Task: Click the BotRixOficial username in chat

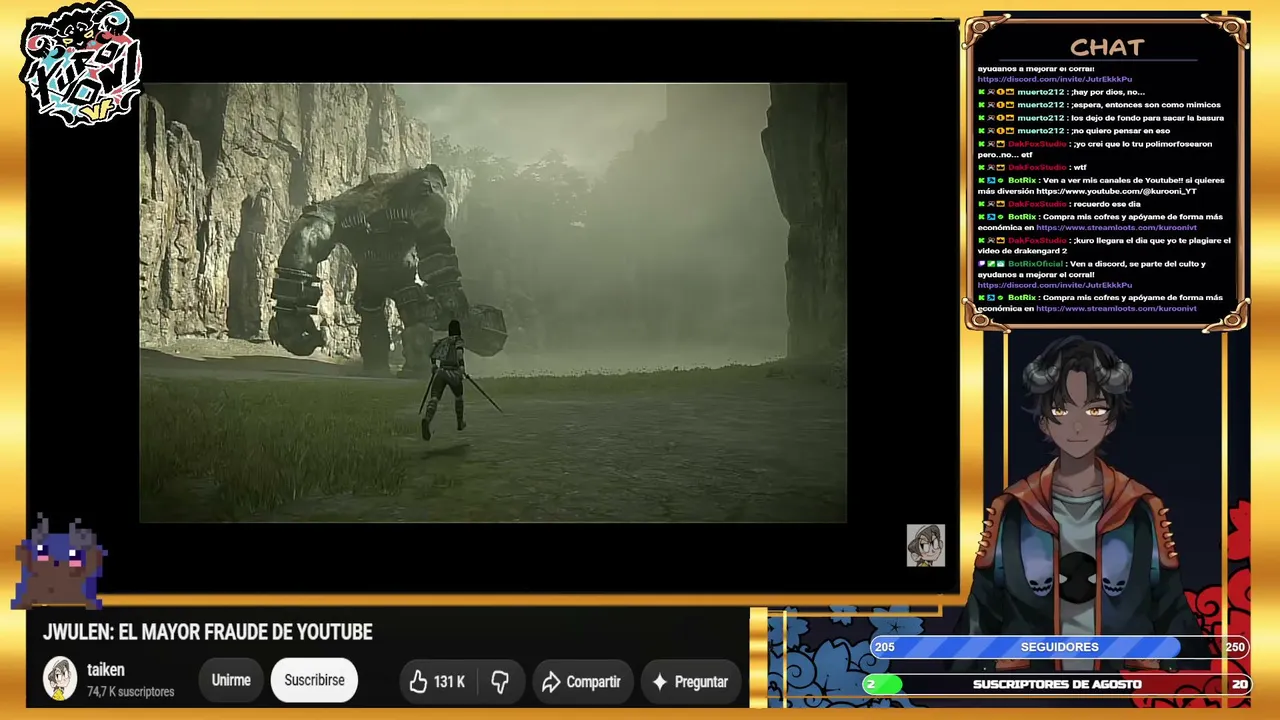Action: pos(1035,264)
